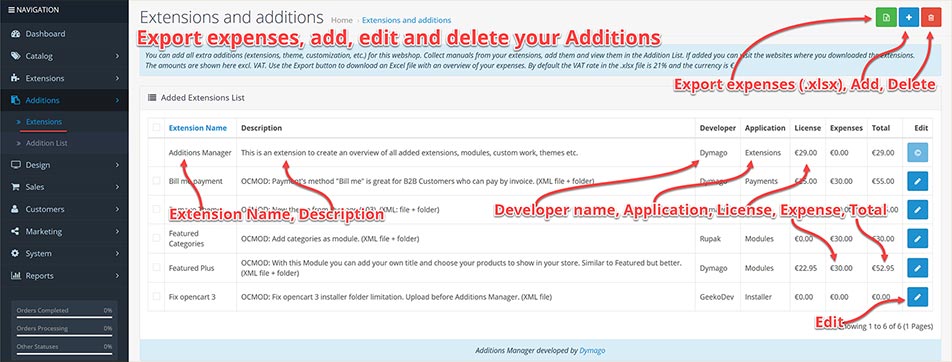Click the Other Statuses progress bar
The height and width of the screenshot is (362, 952).
tap(64, 353)
